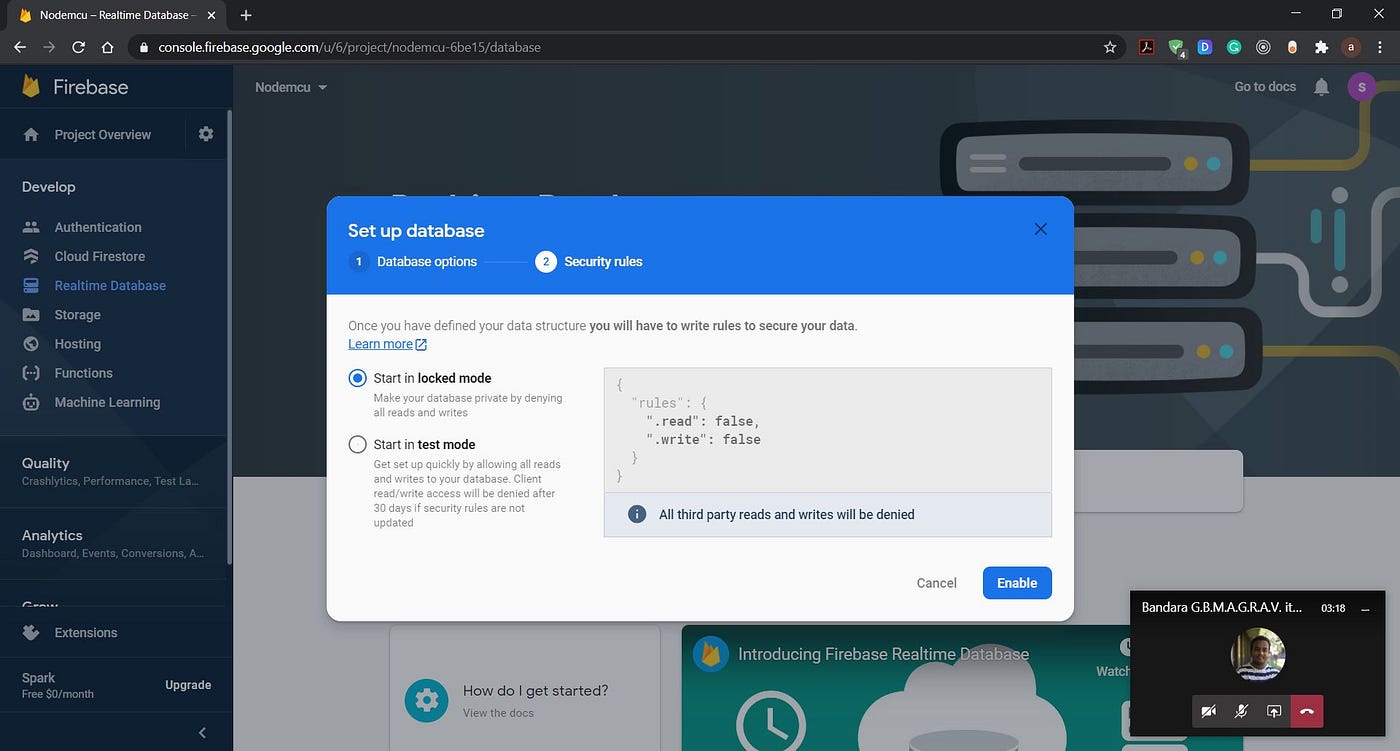
Task: Close the Nodemcu Realtime Database tab
Action: (x=211, y=15)
